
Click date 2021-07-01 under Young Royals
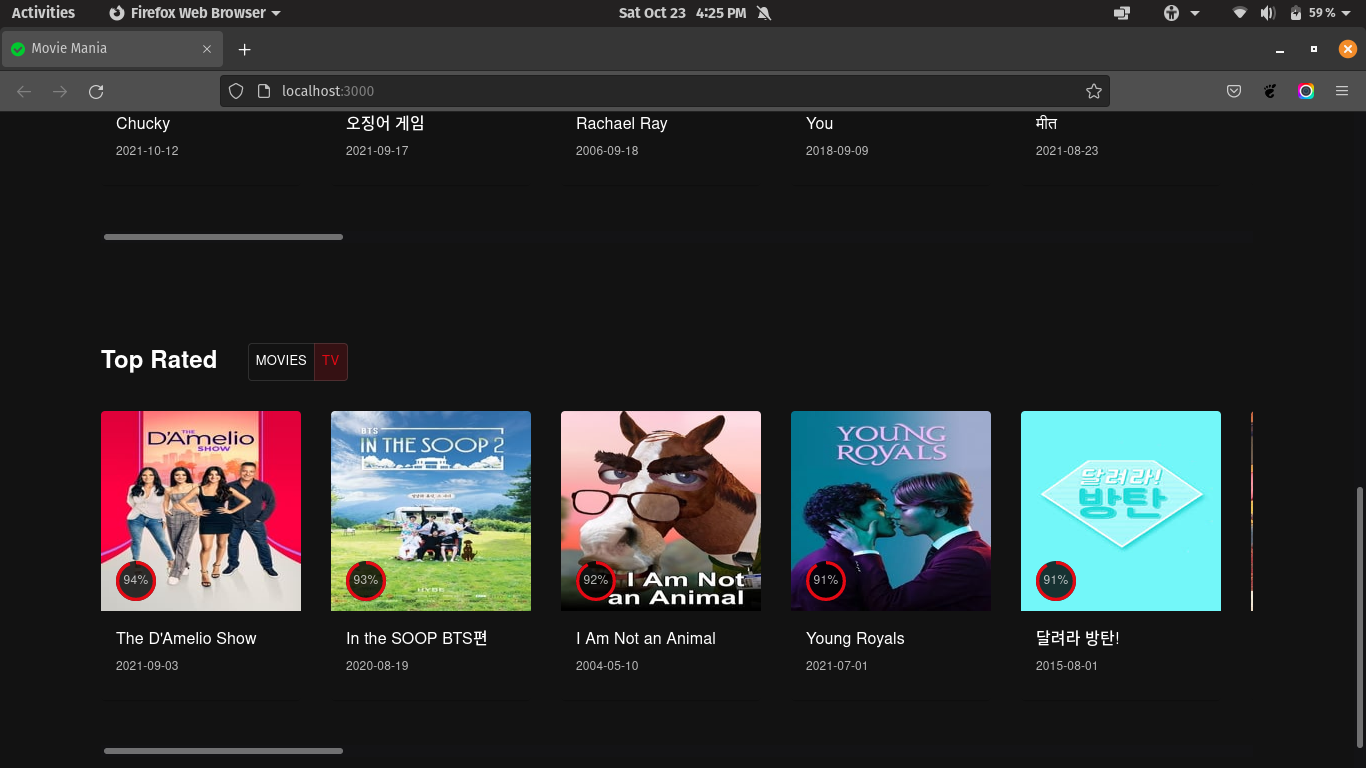(837, 666)
